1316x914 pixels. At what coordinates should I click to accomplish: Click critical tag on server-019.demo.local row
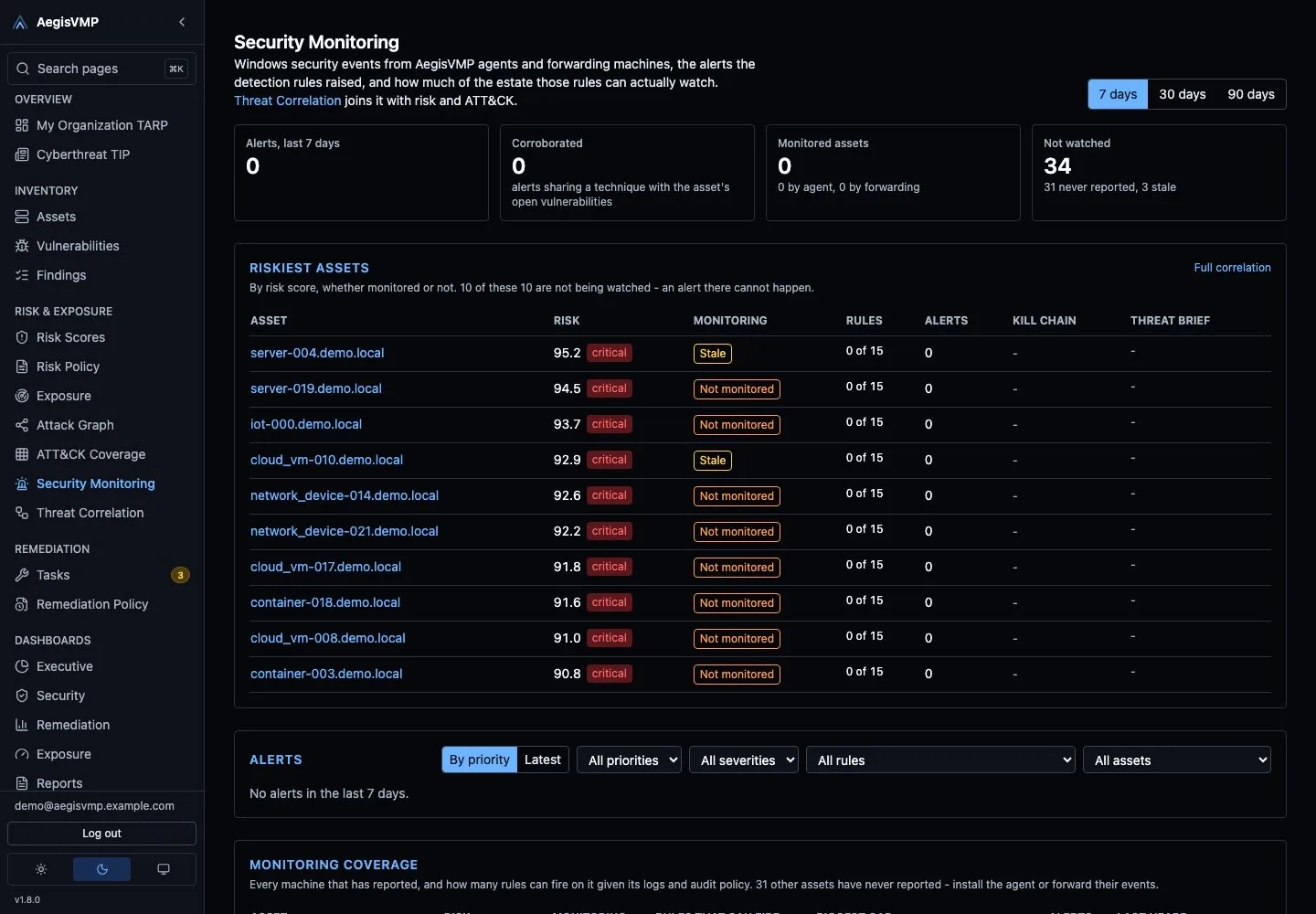[609, 388]
